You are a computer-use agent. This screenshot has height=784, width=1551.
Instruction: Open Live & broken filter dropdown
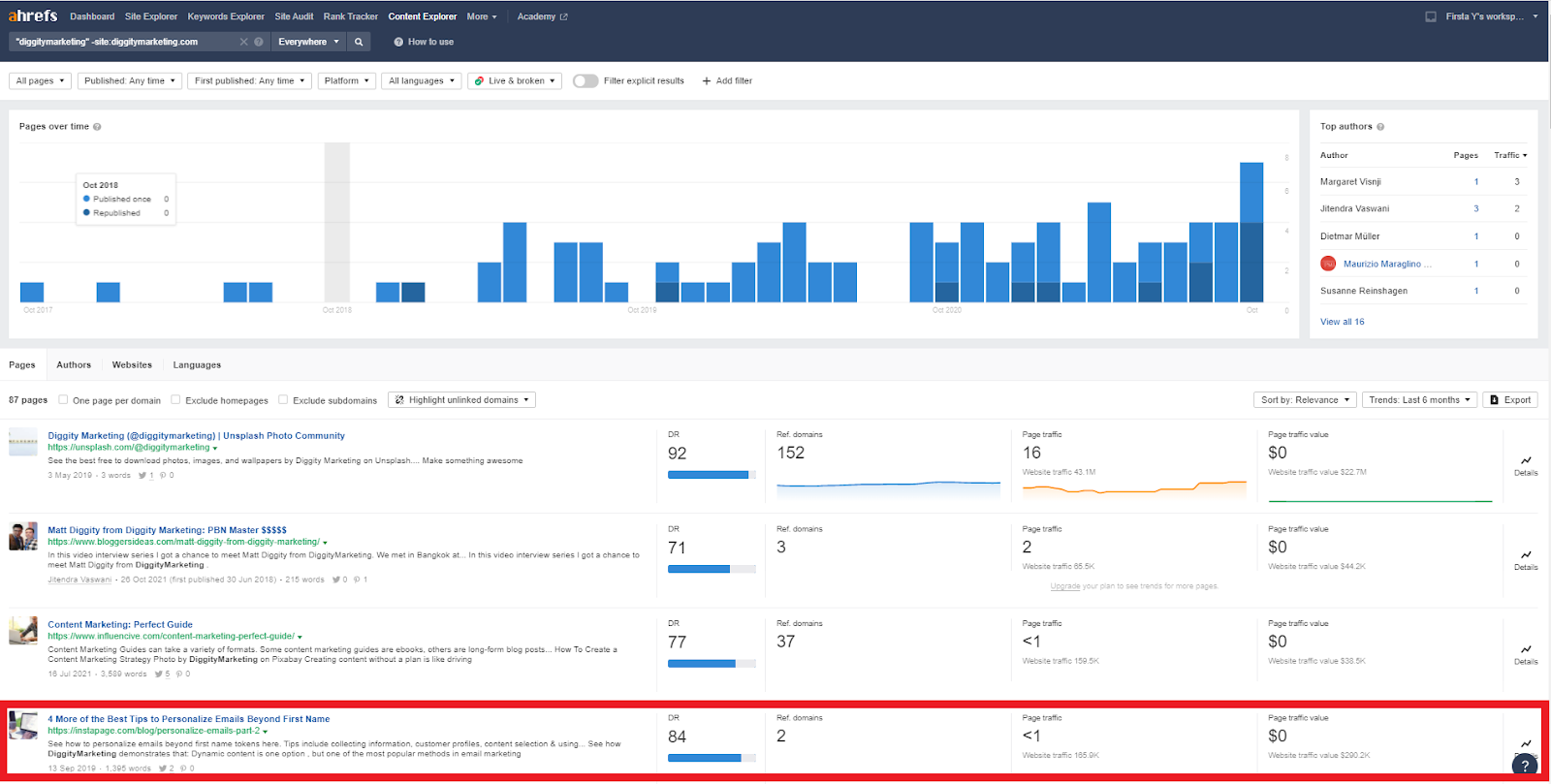(x=515, y=80)
